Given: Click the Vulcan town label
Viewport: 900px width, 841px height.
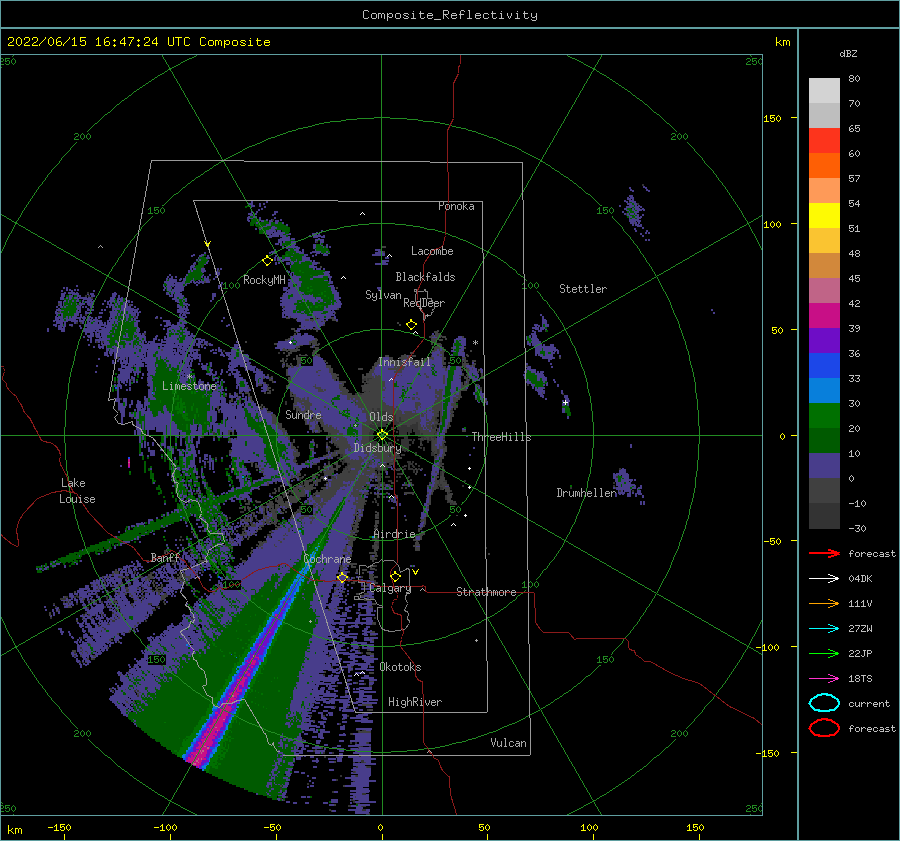Looking at the screenshot, I should (x=509, y=743).
